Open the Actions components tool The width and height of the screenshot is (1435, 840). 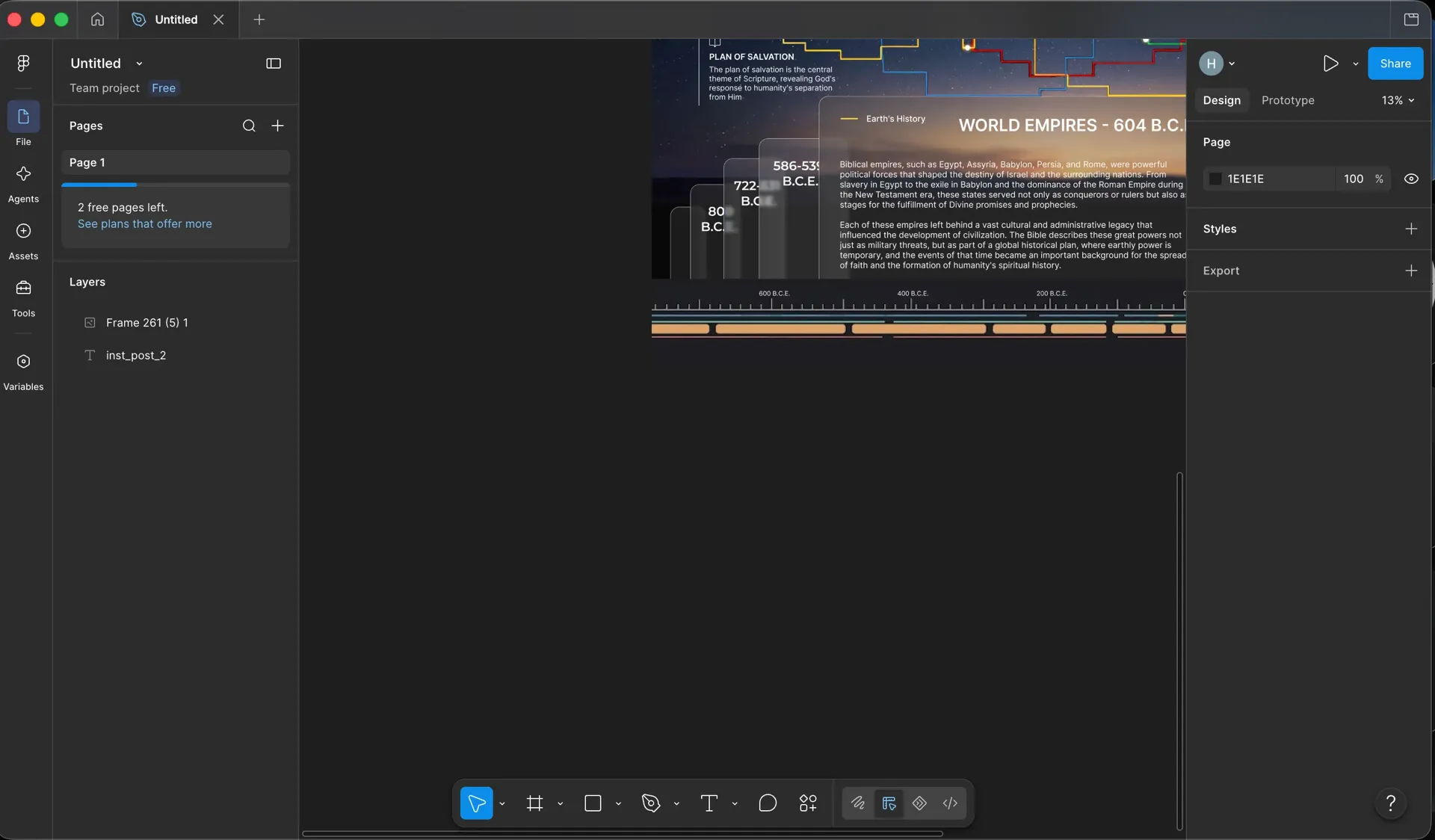click(x=808, y=803)
